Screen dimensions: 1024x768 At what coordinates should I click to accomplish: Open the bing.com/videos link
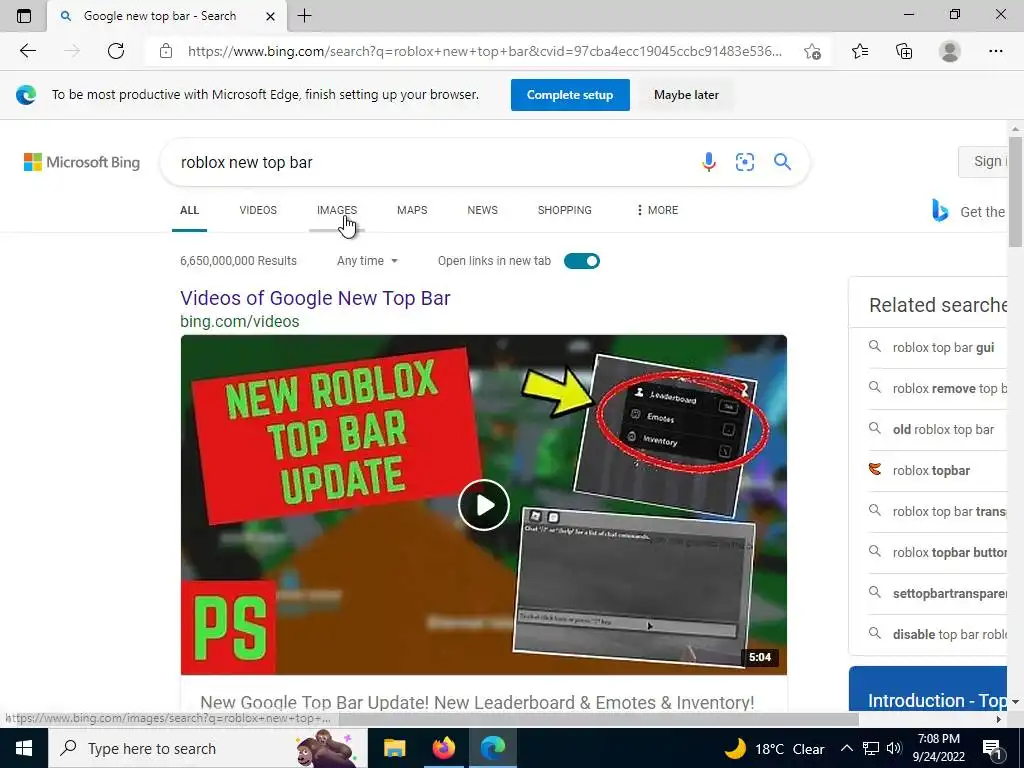pyautogui.click(x=240, y=321)
